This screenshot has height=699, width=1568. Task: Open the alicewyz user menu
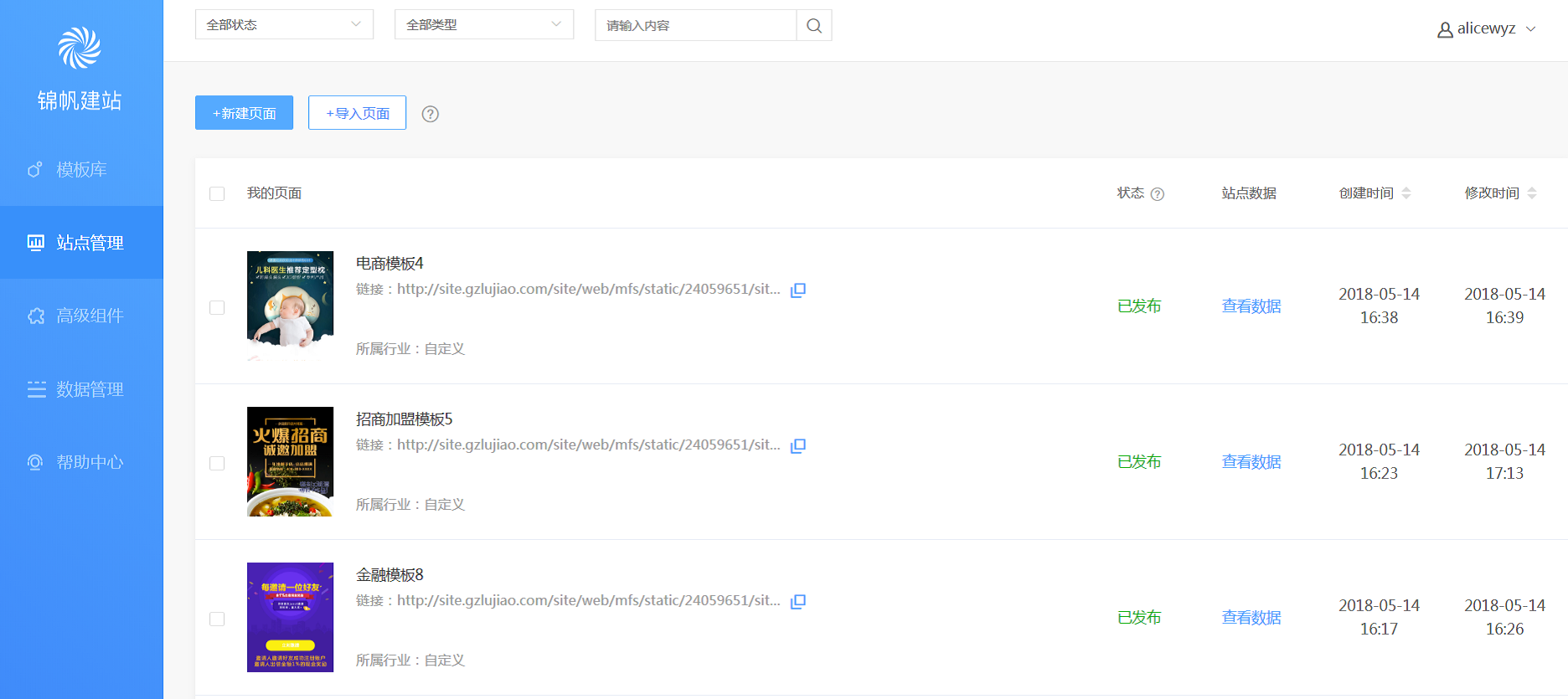point(1487,29)
